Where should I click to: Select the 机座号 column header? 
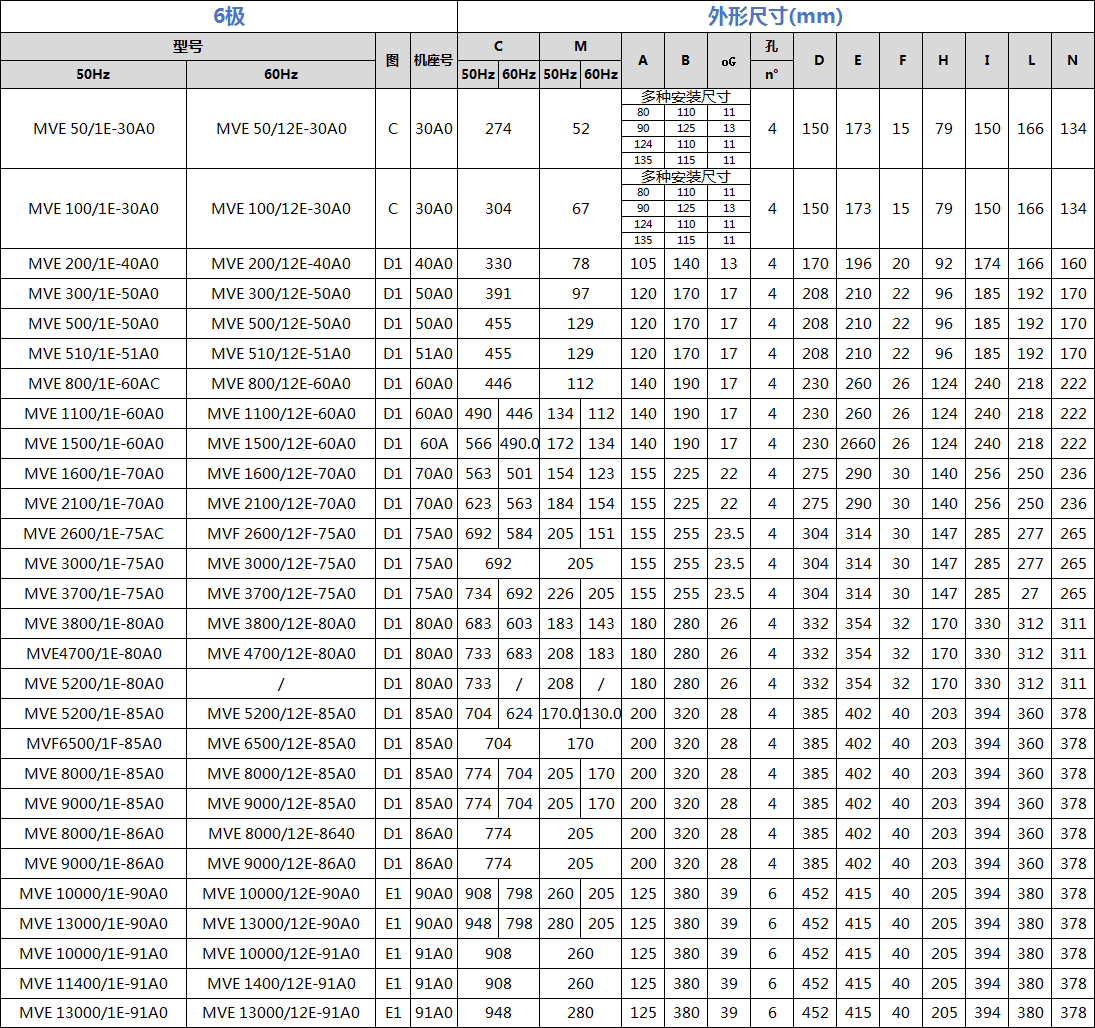[x=433, y=60]
